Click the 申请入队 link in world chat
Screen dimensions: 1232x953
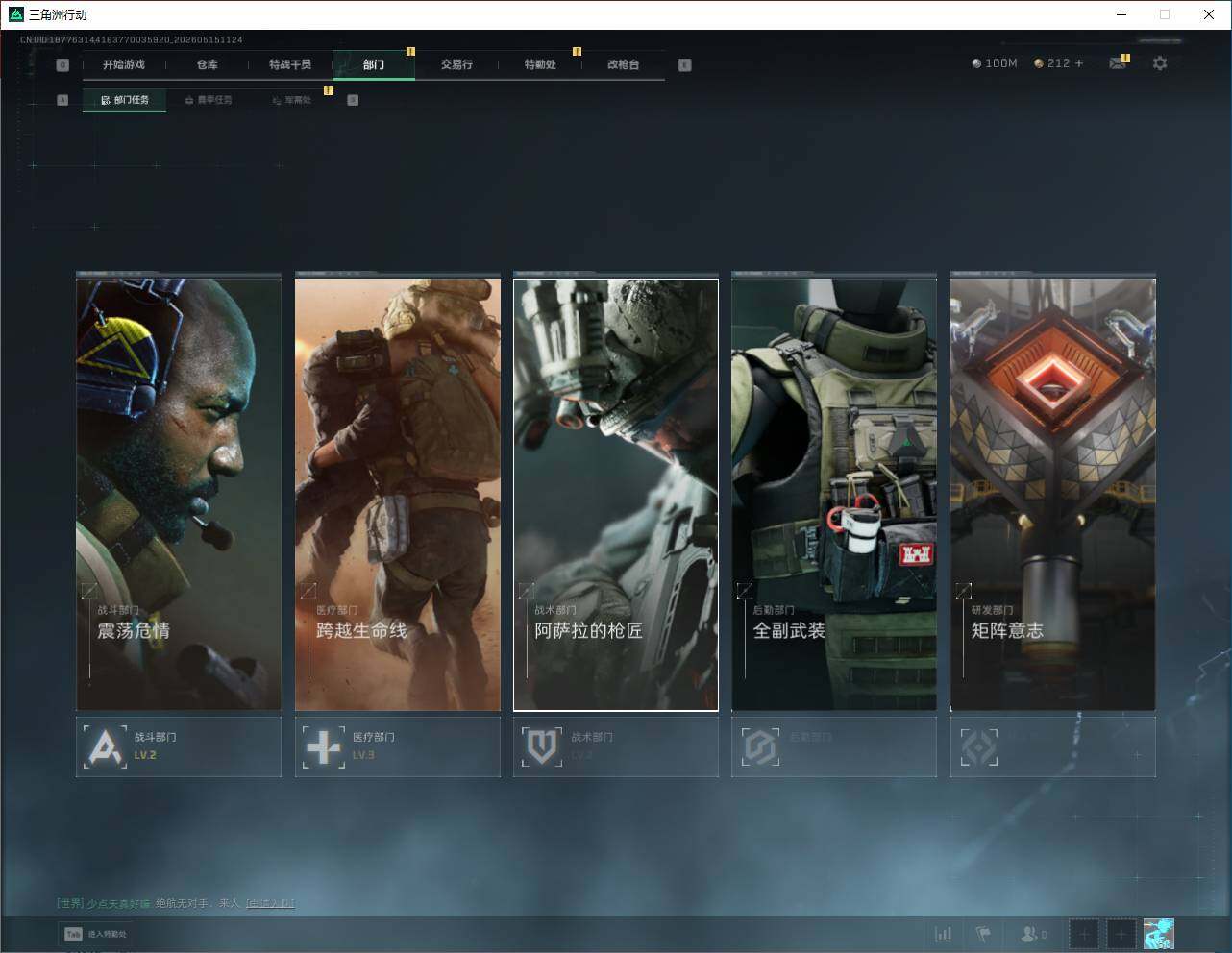coord(270,903)
